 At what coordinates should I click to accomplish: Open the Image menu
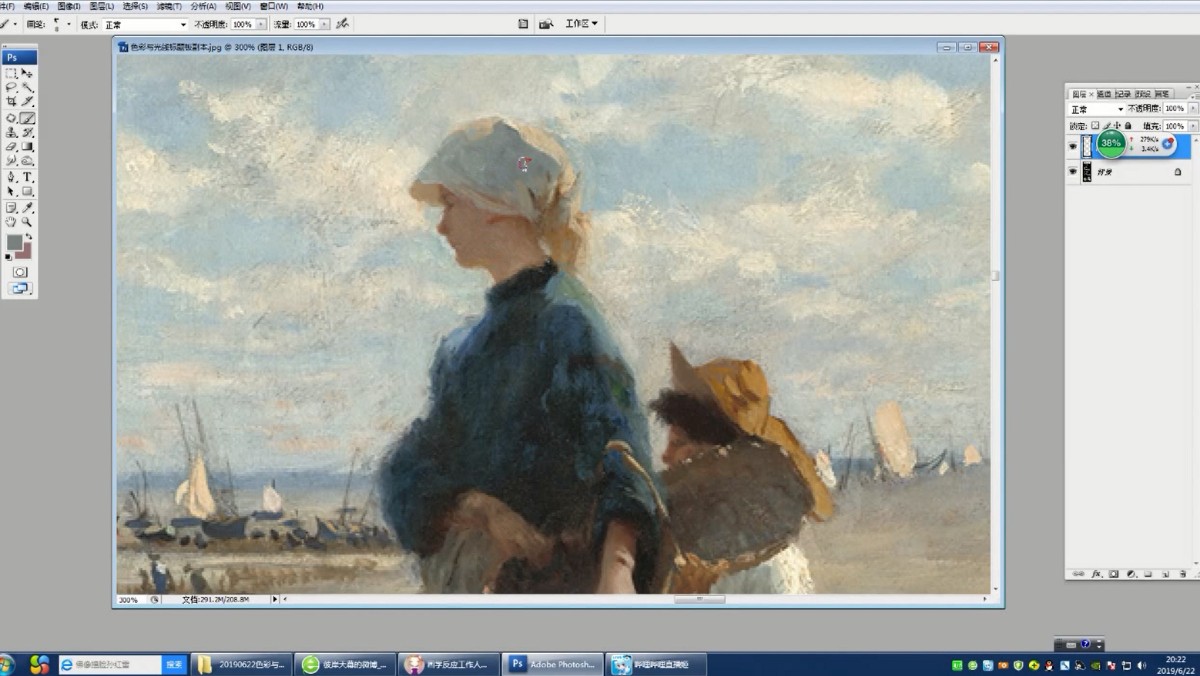68,6
